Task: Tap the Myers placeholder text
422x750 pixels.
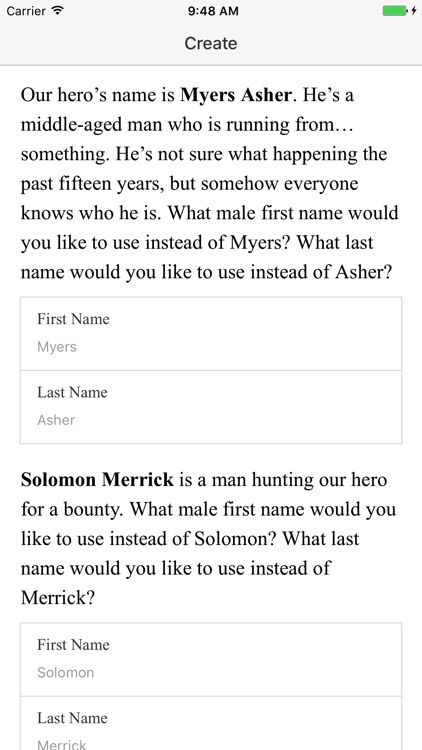Action: click(x=57, y=347)
